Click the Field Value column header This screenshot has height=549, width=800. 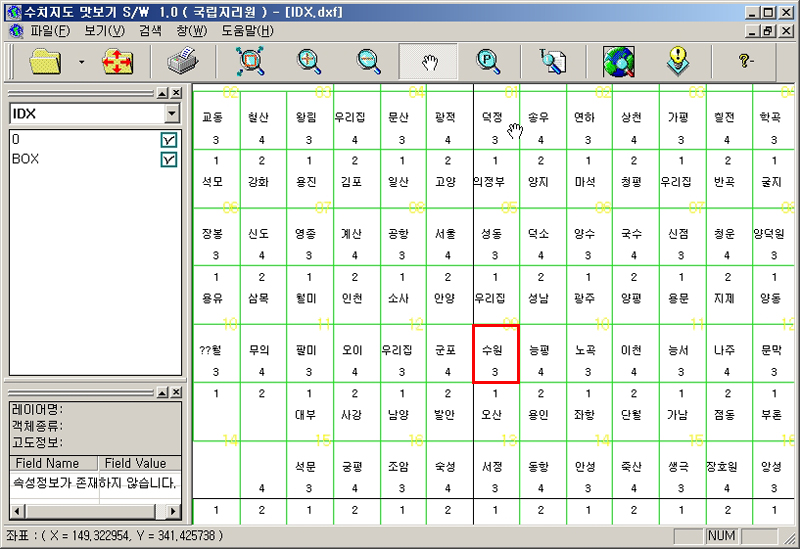(x=140, y=463)
